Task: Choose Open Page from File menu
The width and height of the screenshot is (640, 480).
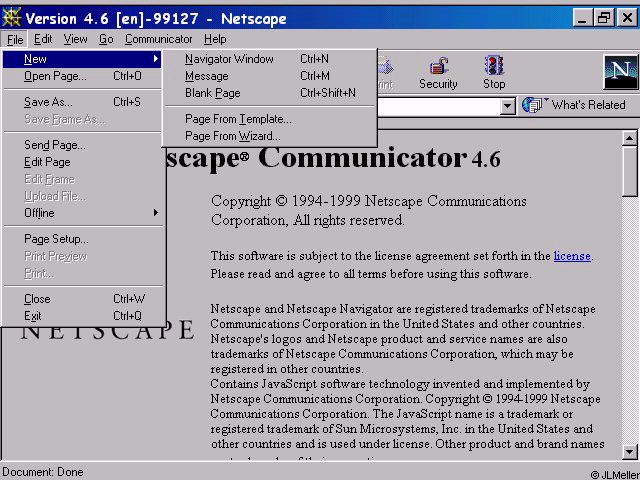Action: tap(83, 76)
